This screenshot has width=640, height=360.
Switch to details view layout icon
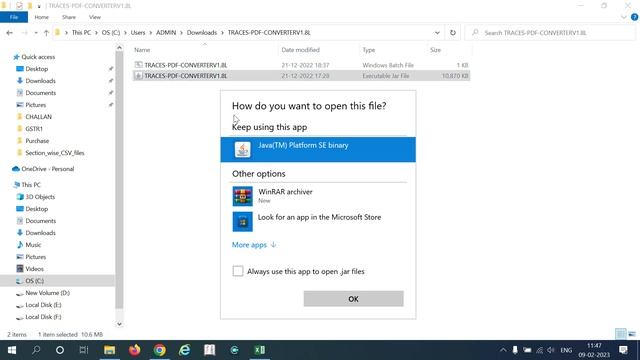coord(620,334)
